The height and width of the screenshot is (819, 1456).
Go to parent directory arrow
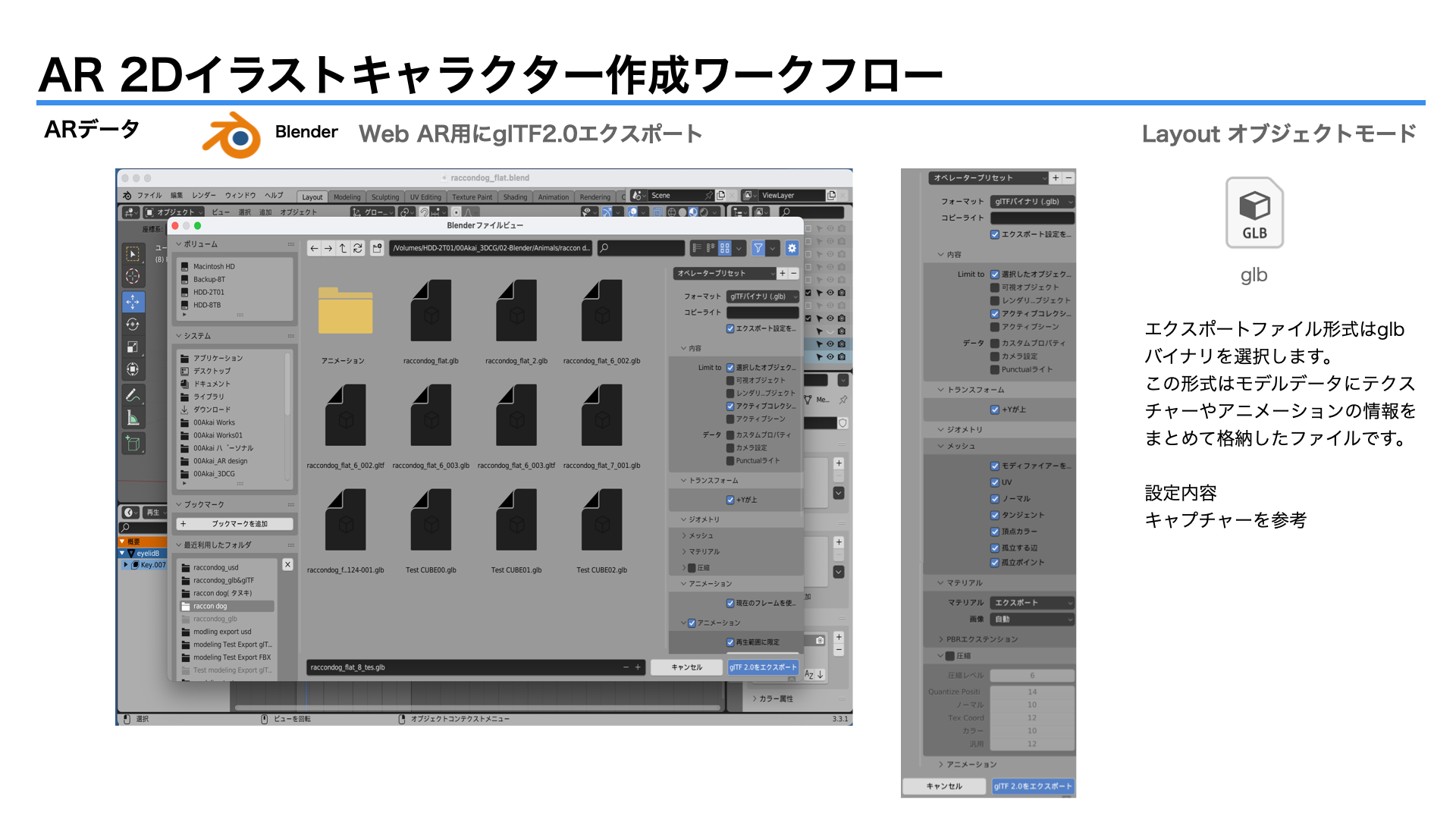click(343, 248)
